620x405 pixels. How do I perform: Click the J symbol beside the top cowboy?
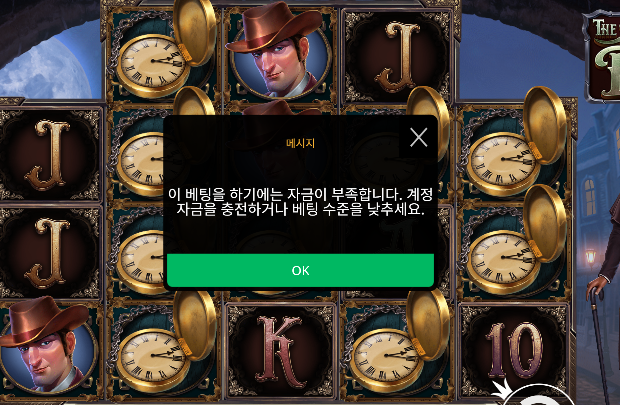tap(398, 56)
